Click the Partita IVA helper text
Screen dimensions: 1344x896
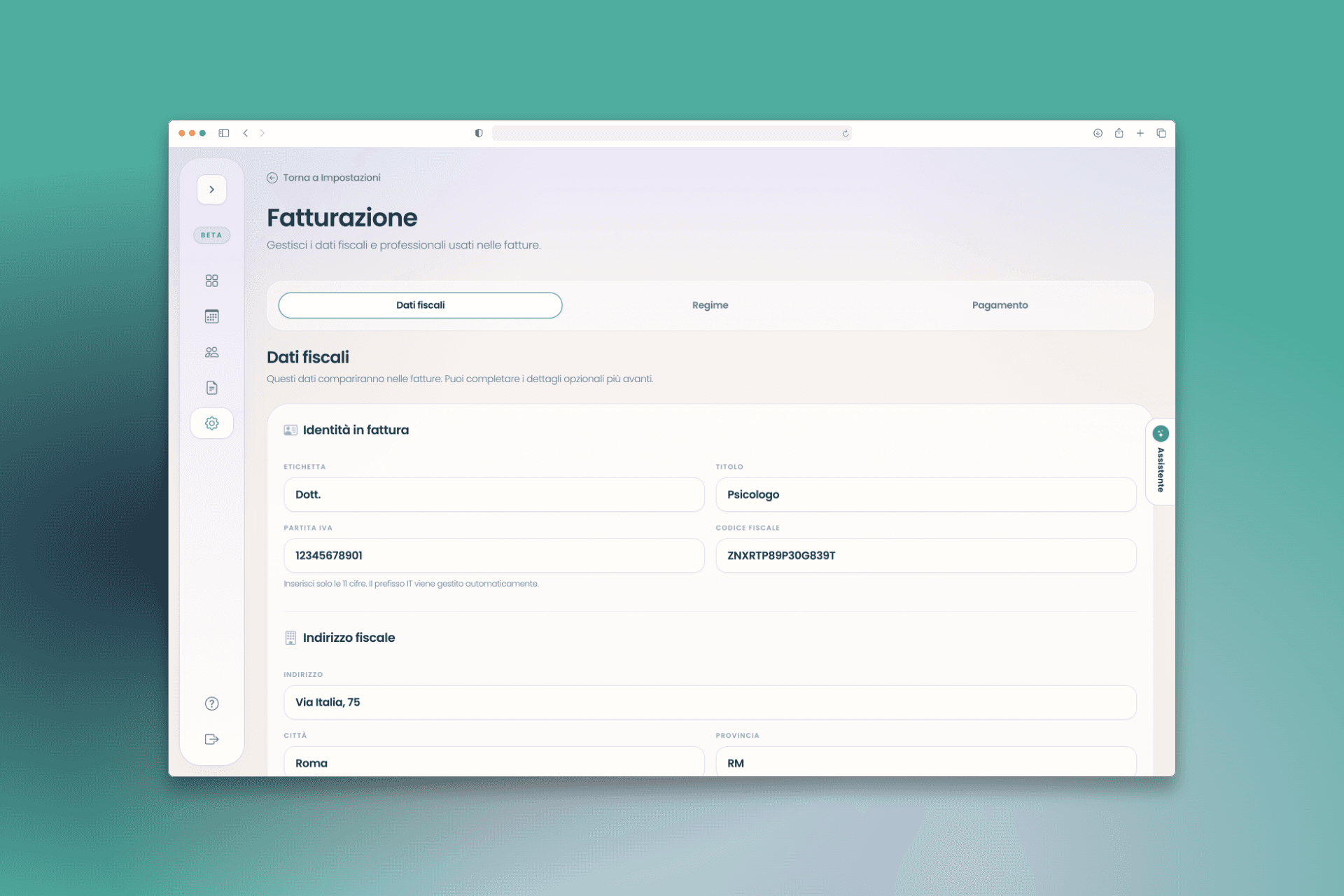(411, 584)
